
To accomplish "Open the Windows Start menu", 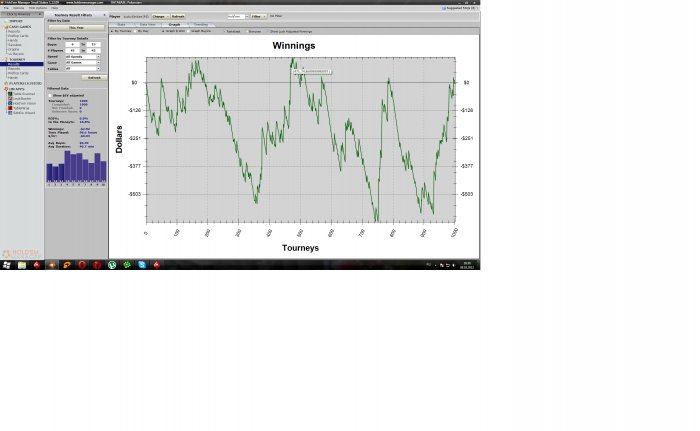I will pos(6,265).
